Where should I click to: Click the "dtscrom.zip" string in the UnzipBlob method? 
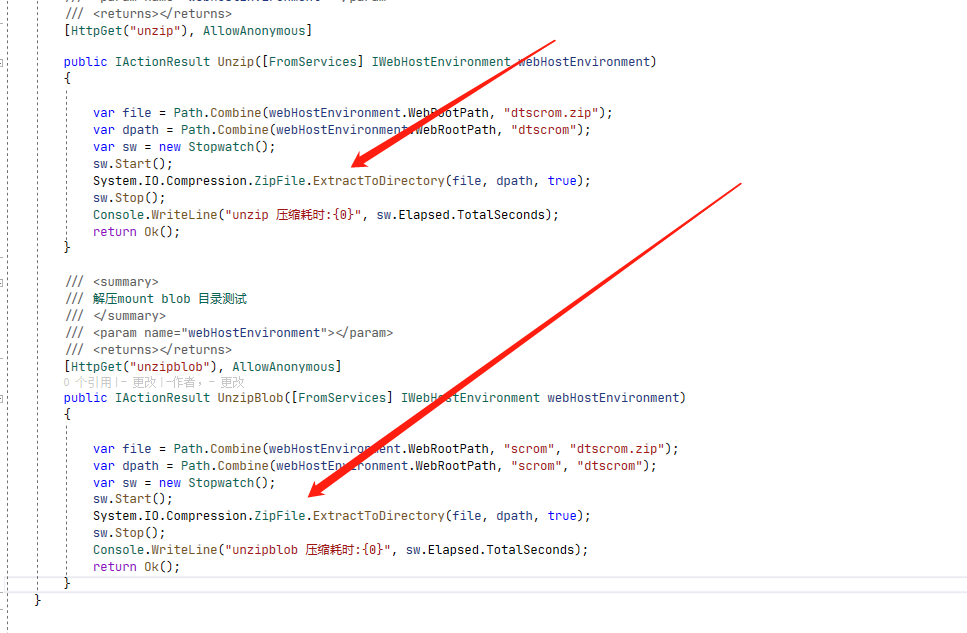[x=617, y=449]
